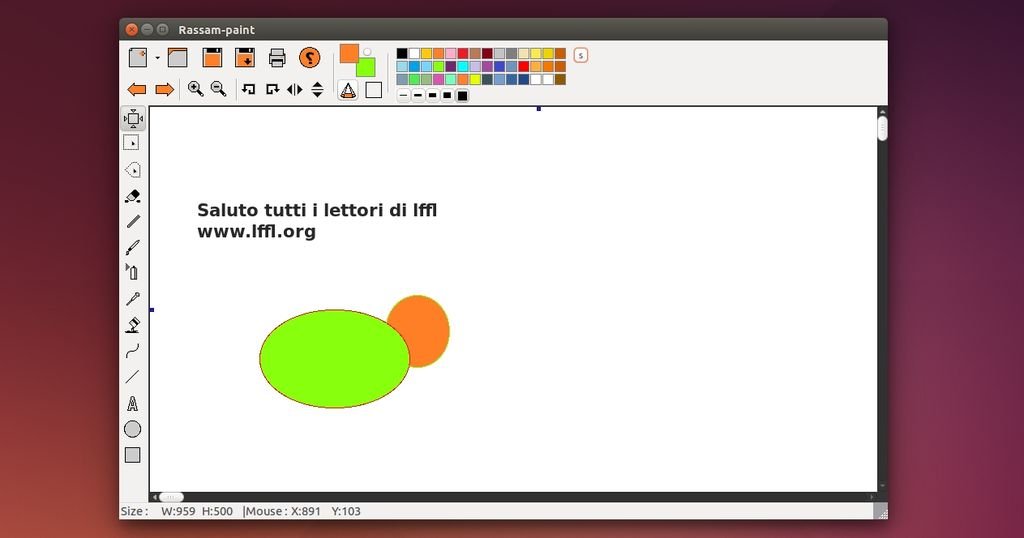The image size is (1024, 538).
Task: Print the drawing with the printer icon
Action: point(277,58)
